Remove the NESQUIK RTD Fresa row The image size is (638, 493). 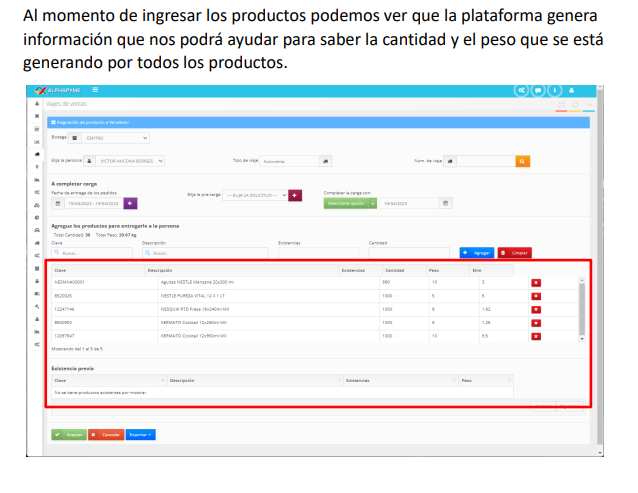point(536,310)
